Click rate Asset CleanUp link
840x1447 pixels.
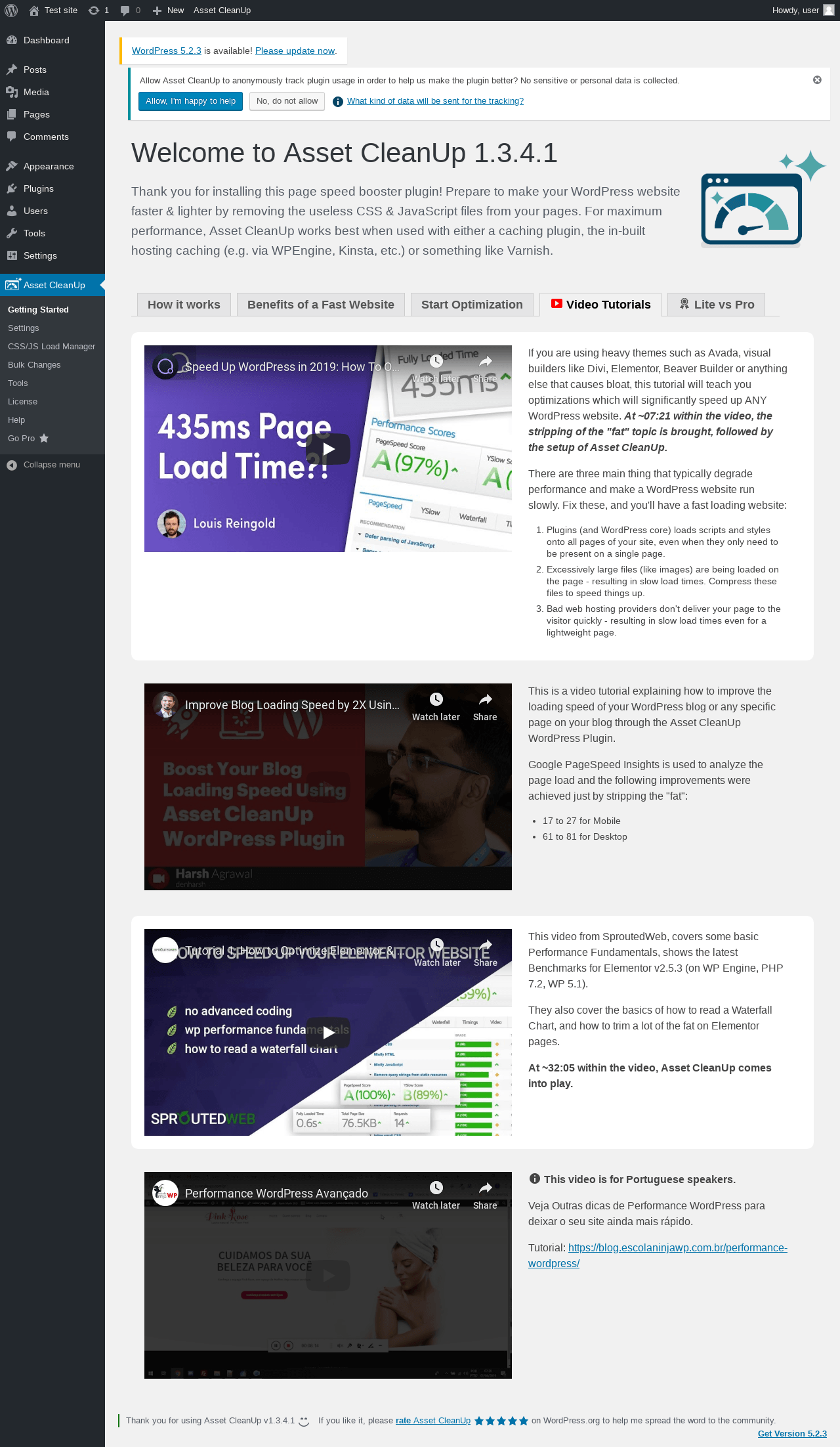pyautogui.click(x=433, y=1420)
